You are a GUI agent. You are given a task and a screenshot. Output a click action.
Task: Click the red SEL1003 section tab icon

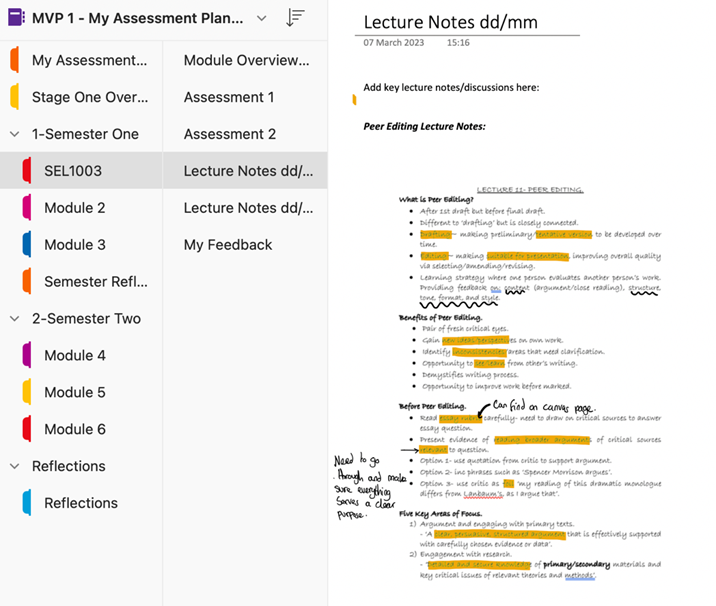(26, 171)
